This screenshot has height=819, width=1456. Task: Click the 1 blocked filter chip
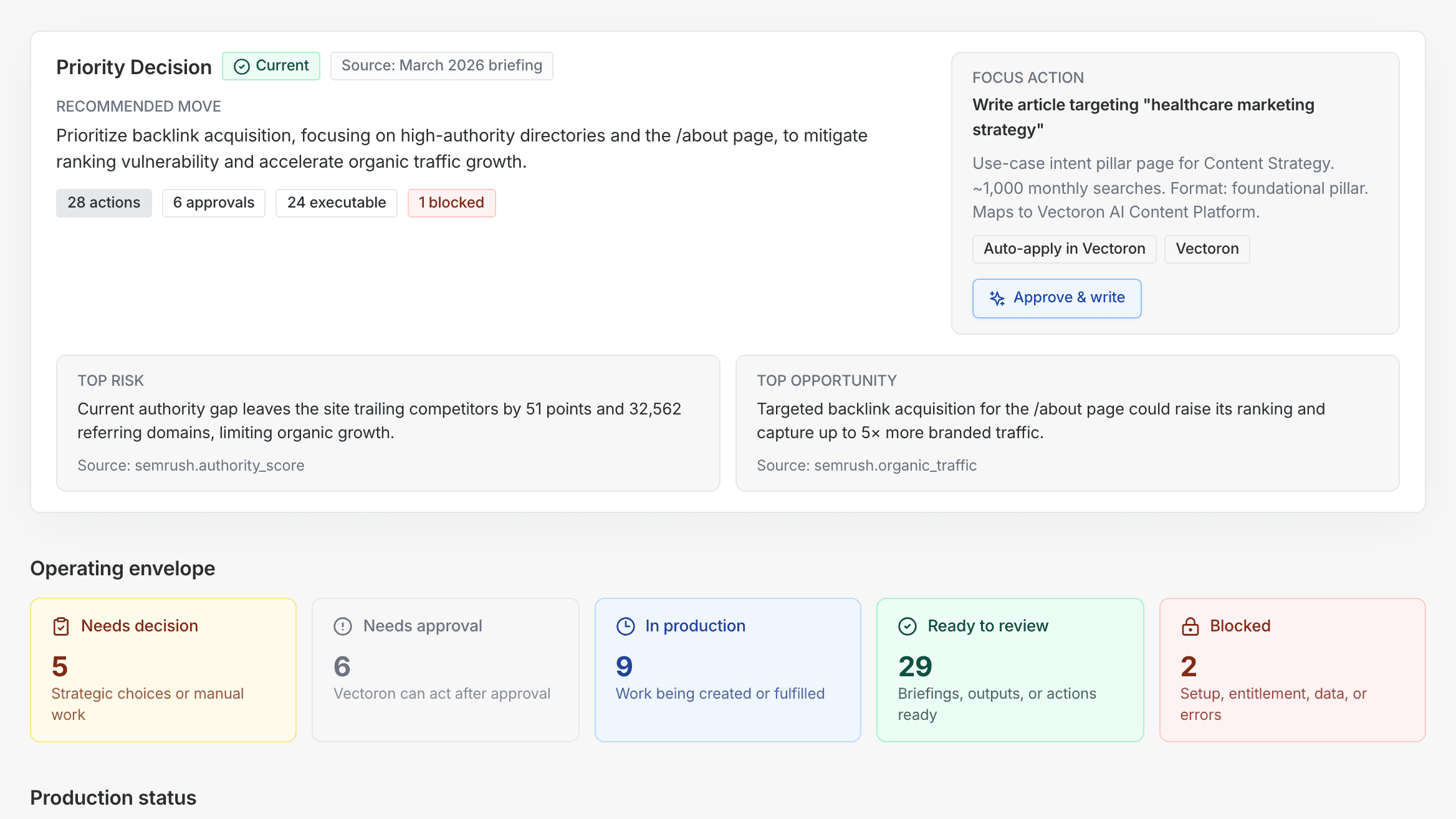451,203
